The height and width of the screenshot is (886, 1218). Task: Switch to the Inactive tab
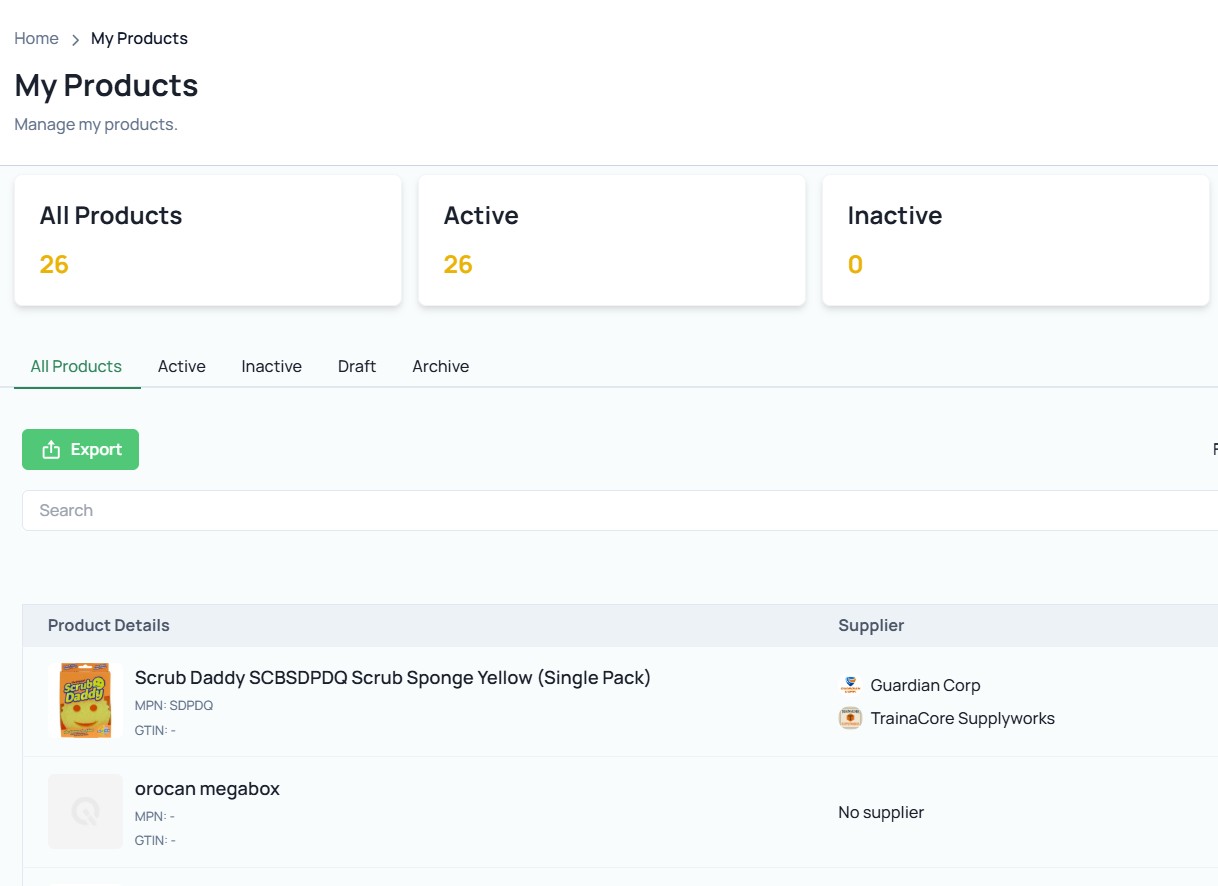pyautogui.click(x=272, y=366)
